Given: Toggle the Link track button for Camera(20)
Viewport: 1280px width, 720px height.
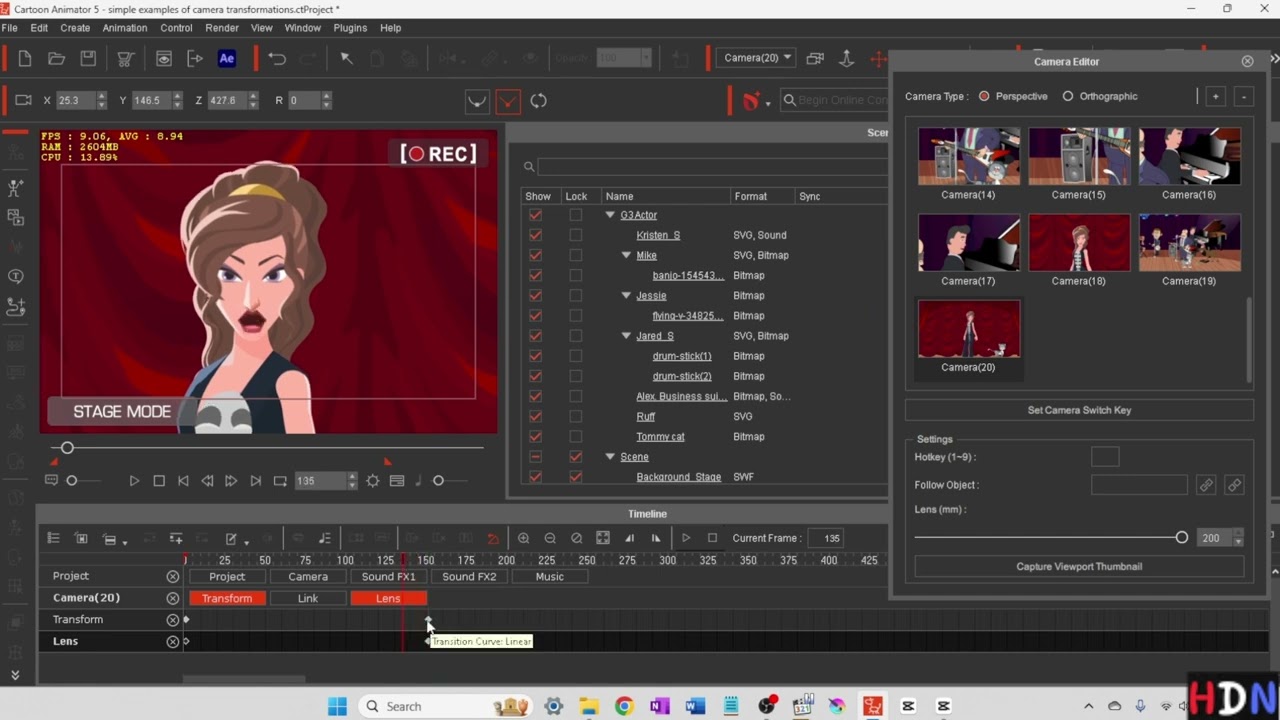Looking at the screenshot, I should coord(308,598).
